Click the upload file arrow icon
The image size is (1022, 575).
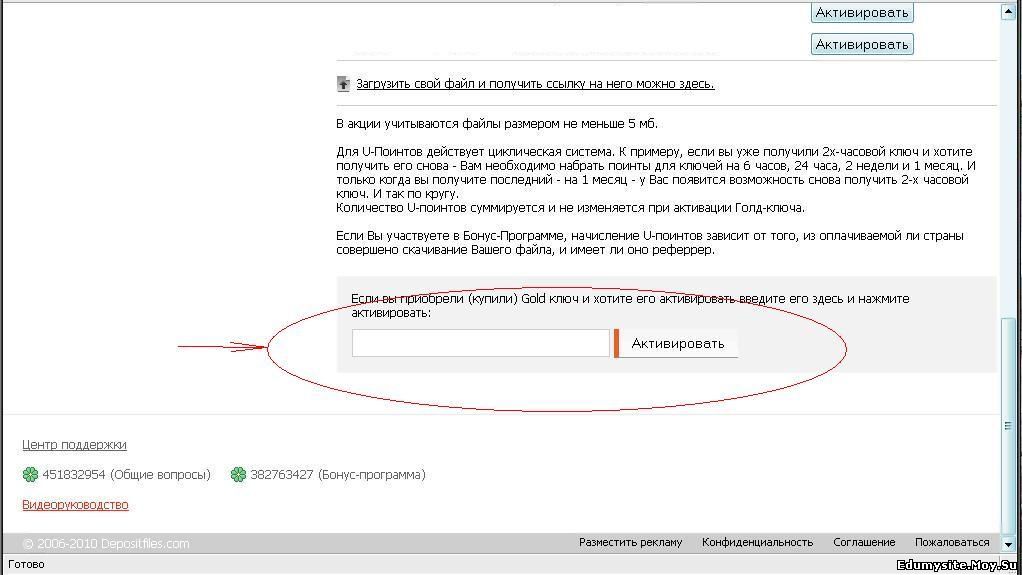click(343, 84)
